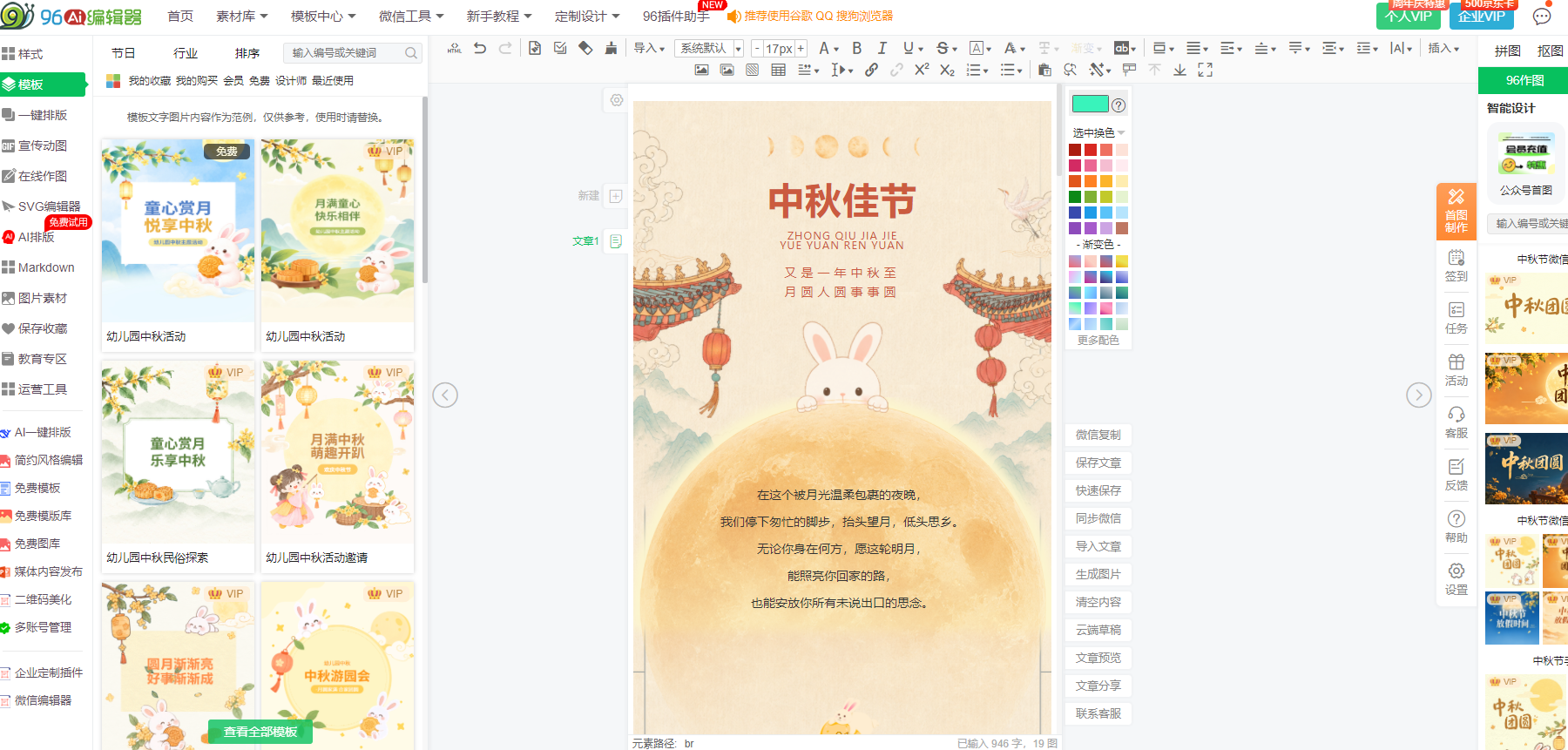Click the template search input field
Image resolution: width=1568 pixels, height=750 pixels.
[x=353, y=53]
